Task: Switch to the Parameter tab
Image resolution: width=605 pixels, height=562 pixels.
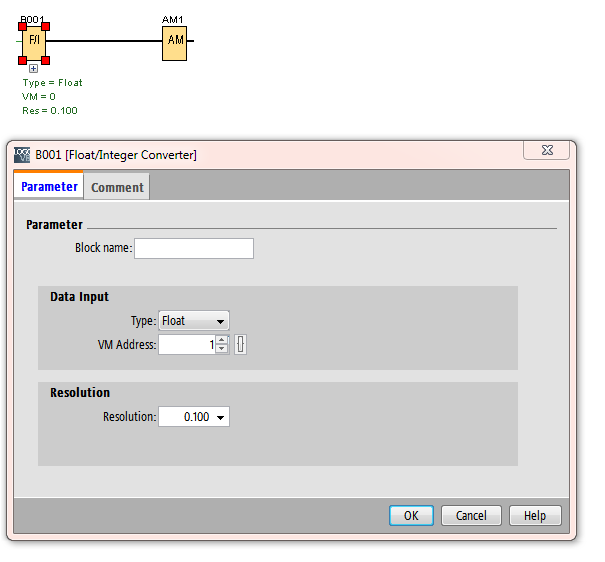Action: pos(49,187)
